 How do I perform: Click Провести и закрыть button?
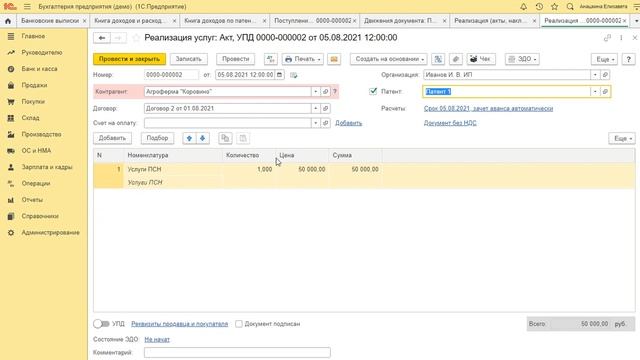point(129,59)
